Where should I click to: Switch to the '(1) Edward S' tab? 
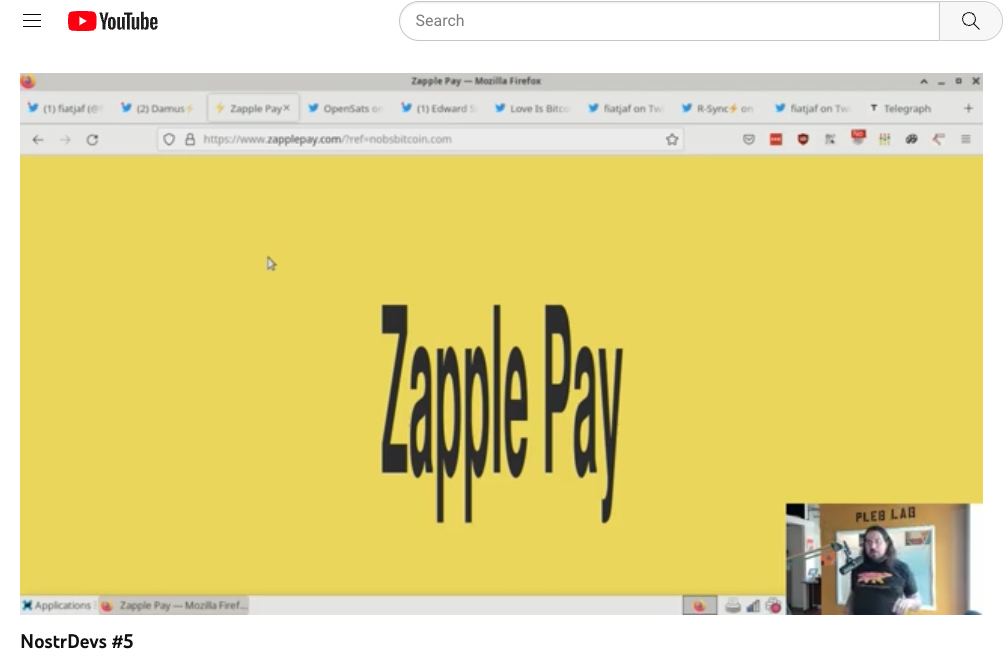point(438,108)
